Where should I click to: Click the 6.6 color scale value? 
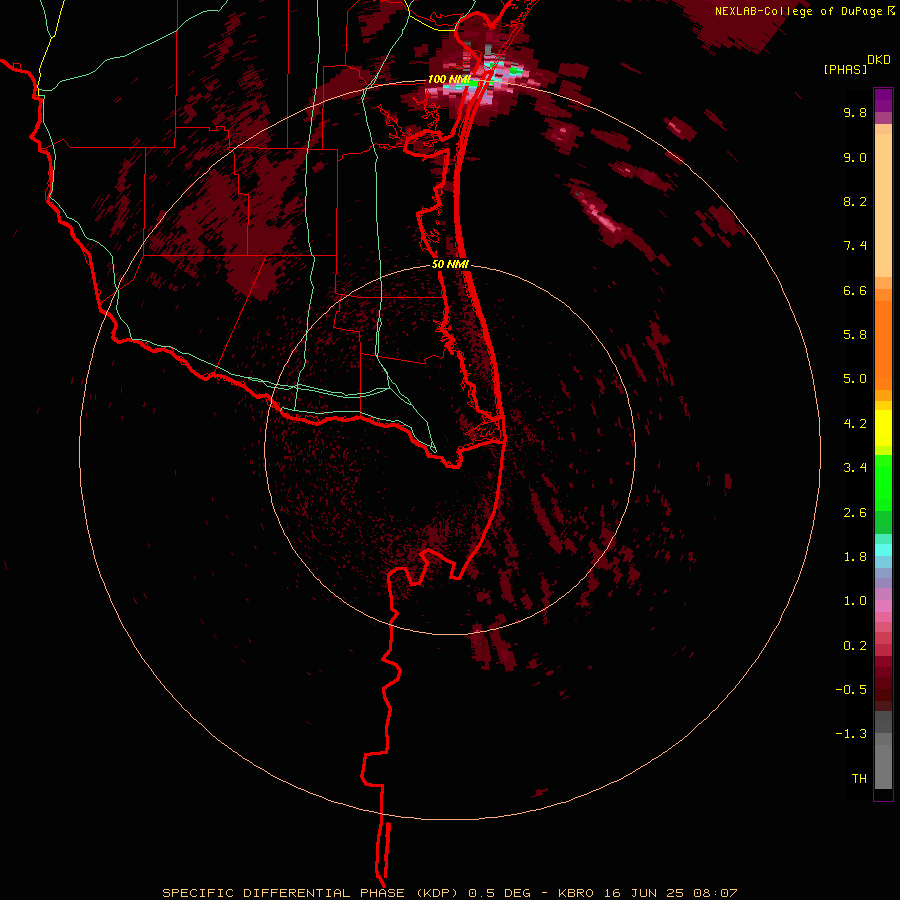coord(855,290)
